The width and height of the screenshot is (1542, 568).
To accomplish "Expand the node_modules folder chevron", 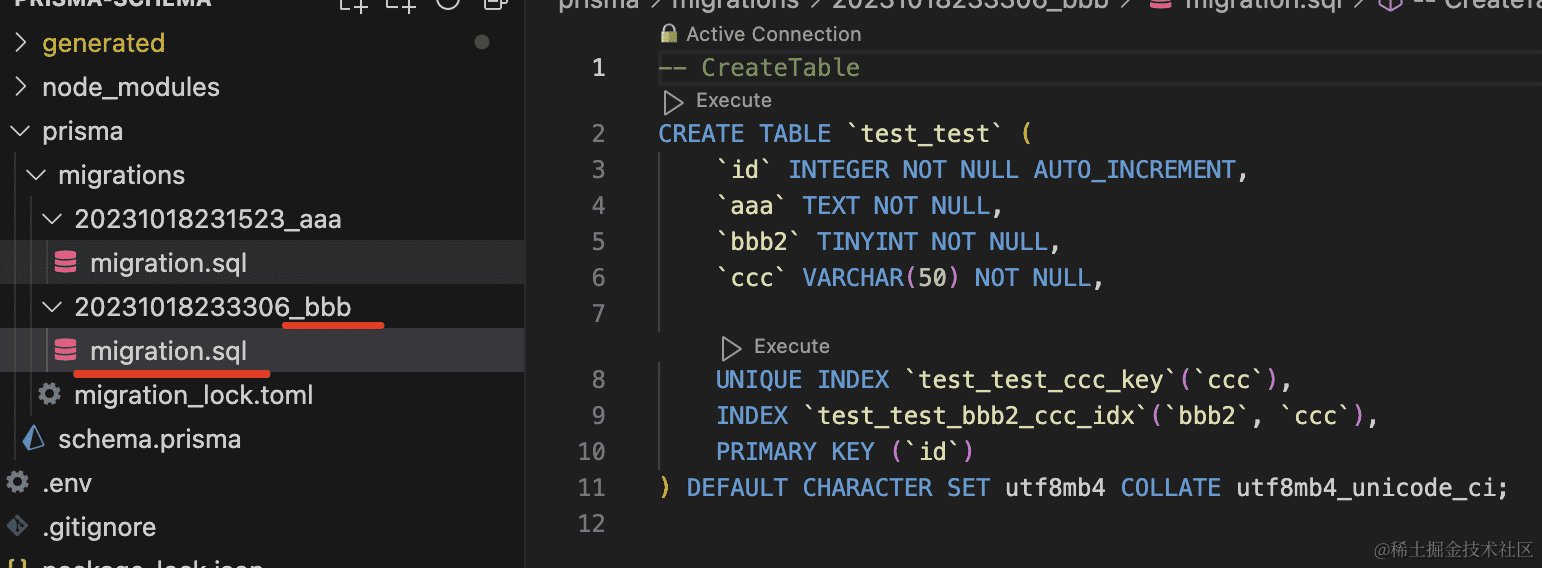I will pos(20,87).
